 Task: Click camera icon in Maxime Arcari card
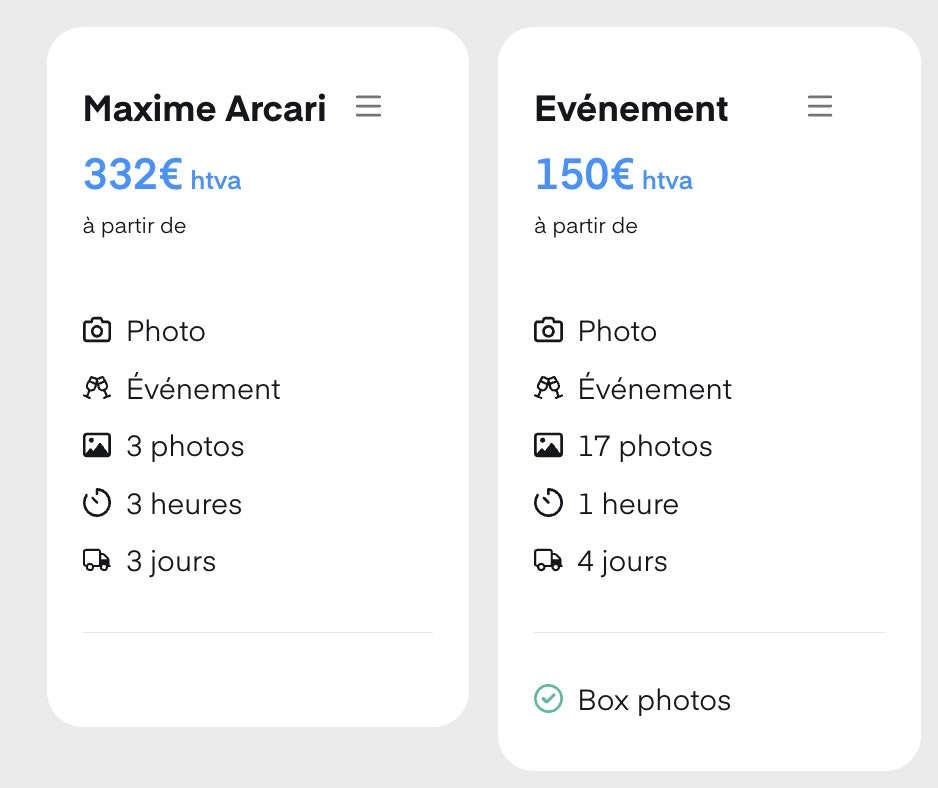click(97, 330)
